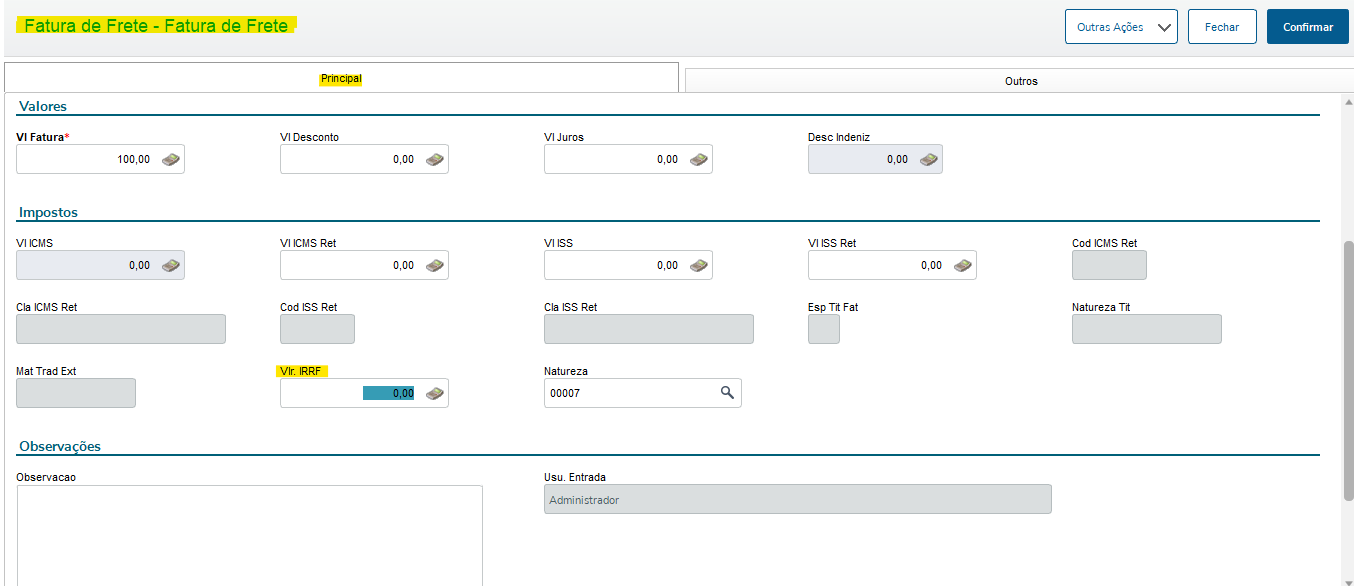Click the Confirmar button
This screenshot has width=1354, height=586.
(1308, 27)
